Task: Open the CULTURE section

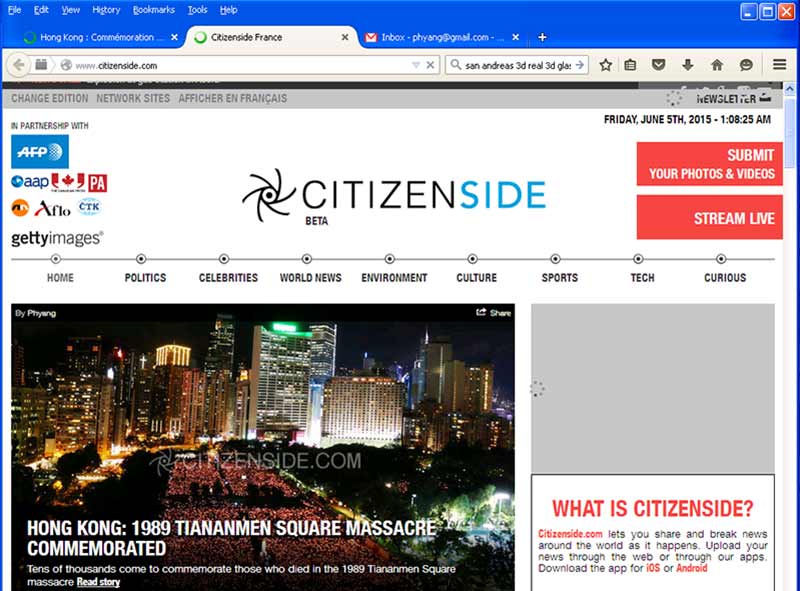Action: click(477, 278)
